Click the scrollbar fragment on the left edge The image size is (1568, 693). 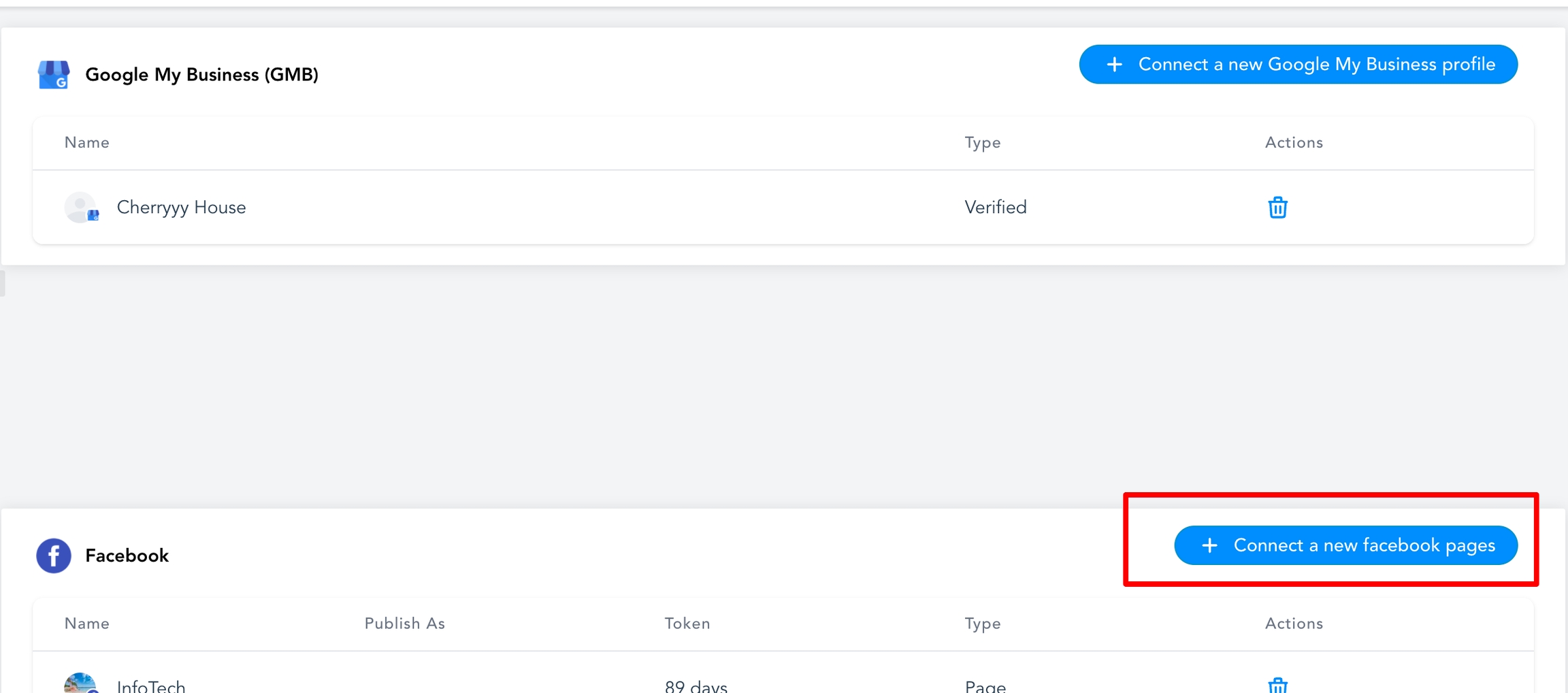[2, 283]
